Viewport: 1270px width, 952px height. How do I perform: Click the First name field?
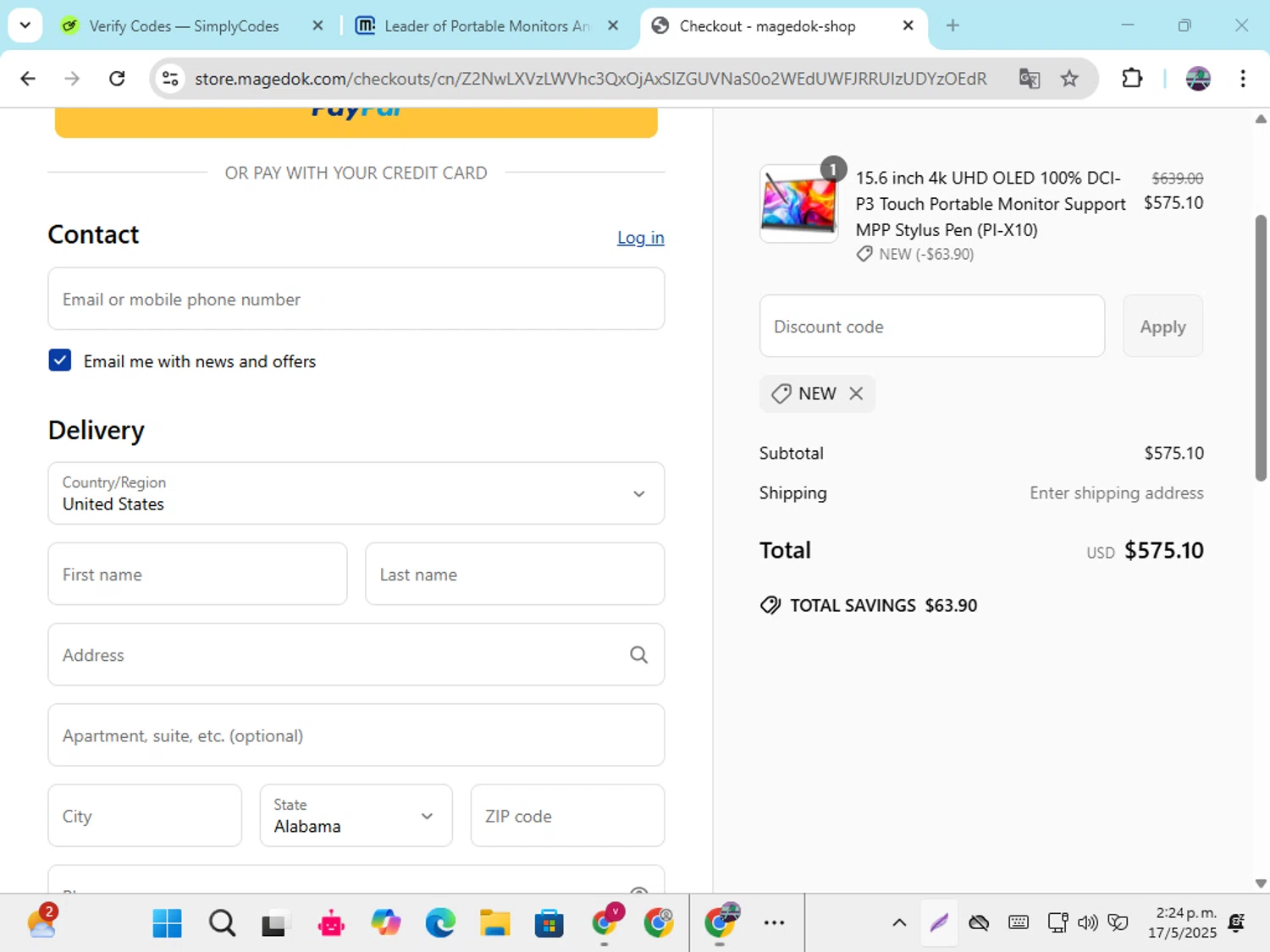tap(197, 574)
